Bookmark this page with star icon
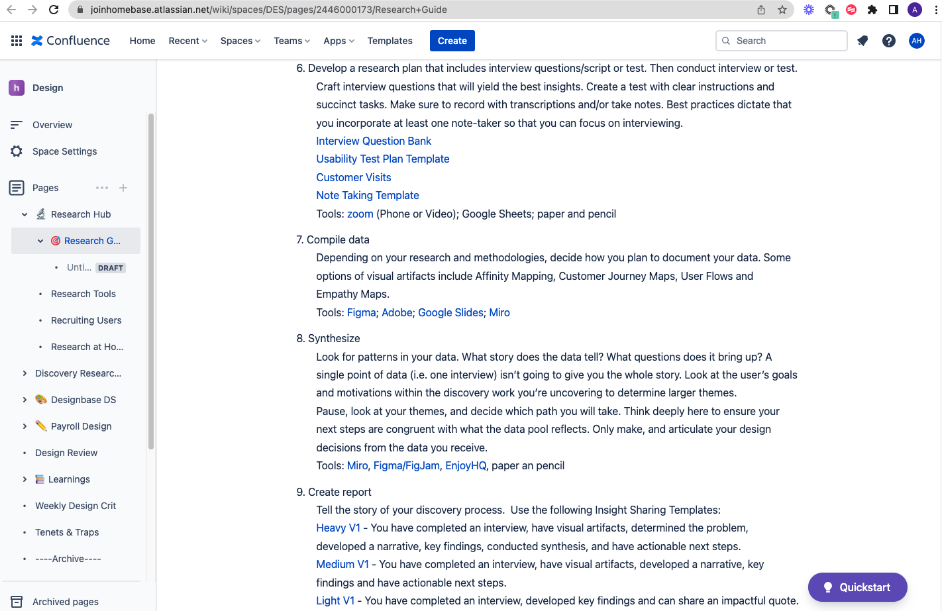 coord(782,10)
